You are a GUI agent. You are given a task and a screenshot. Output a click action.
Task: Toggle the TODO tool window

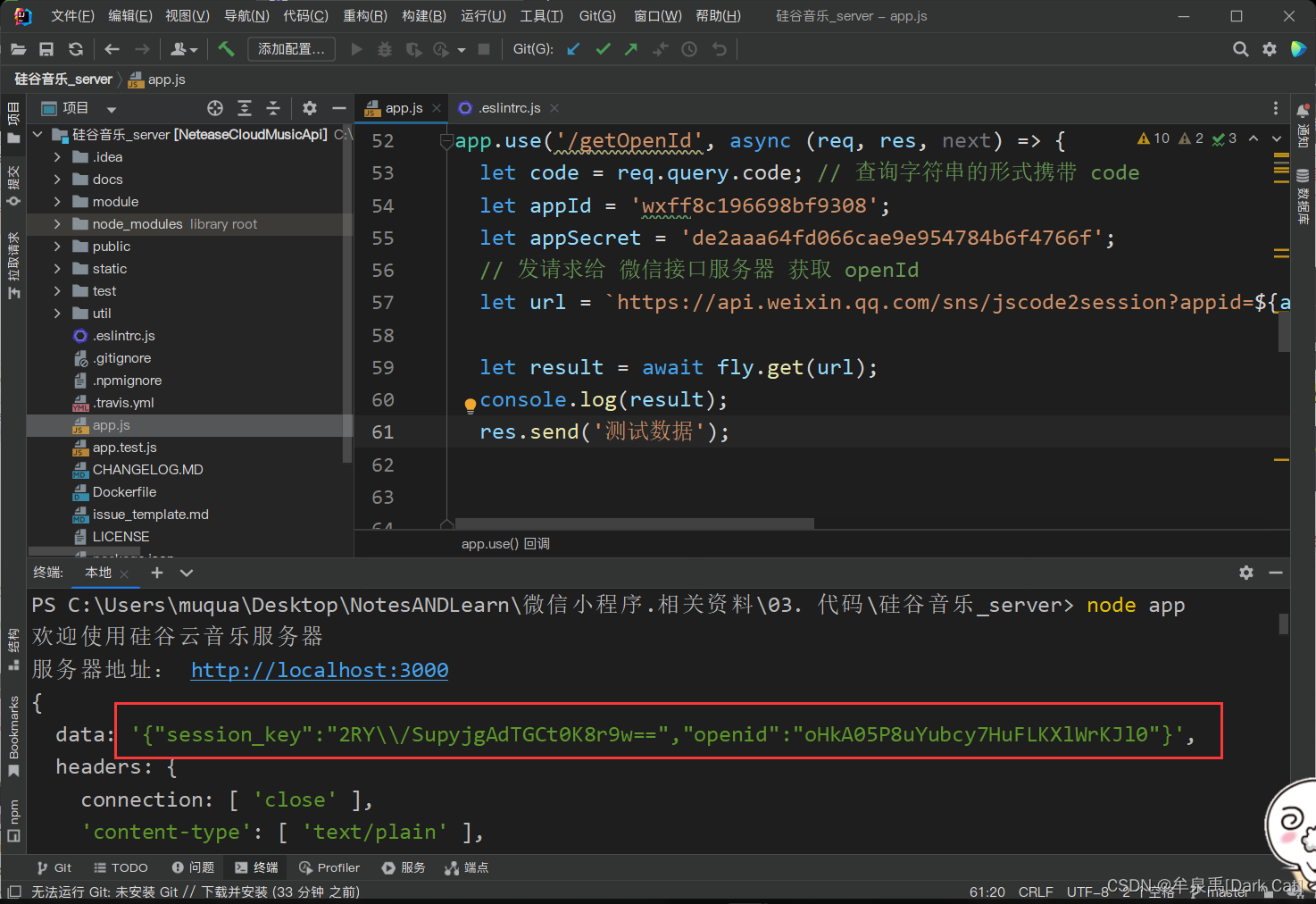(x=121, y=867)
